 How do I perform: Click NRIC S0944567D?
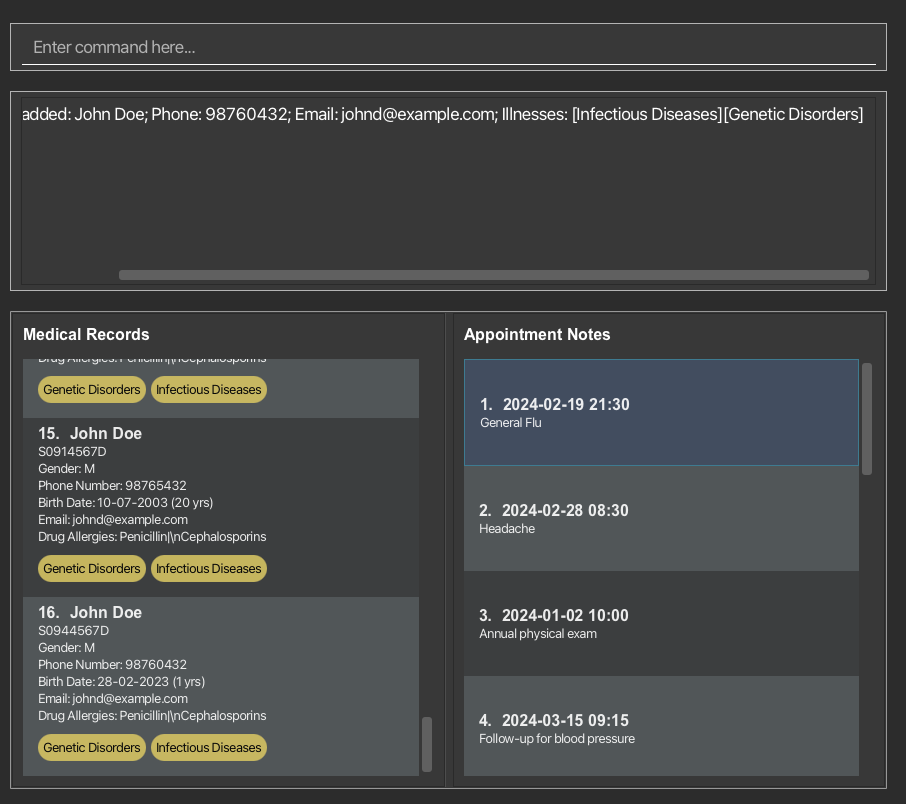[x=73, y=631]
